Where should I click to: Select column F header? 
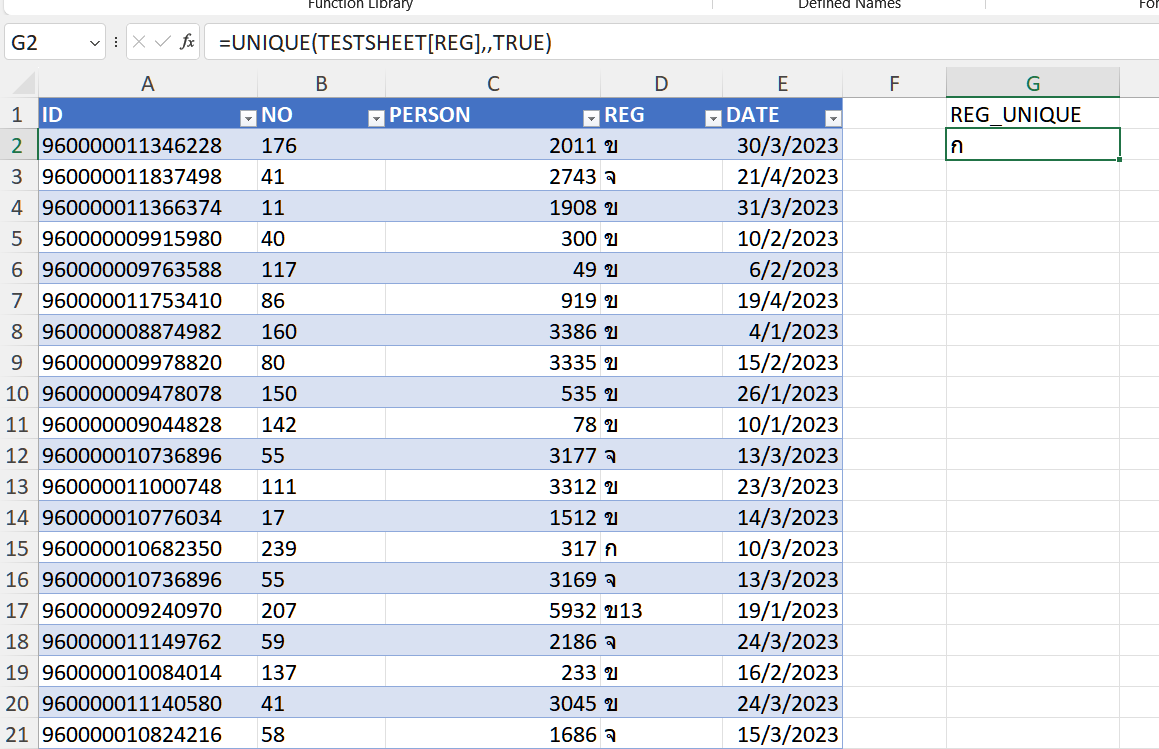pos(894,84)
